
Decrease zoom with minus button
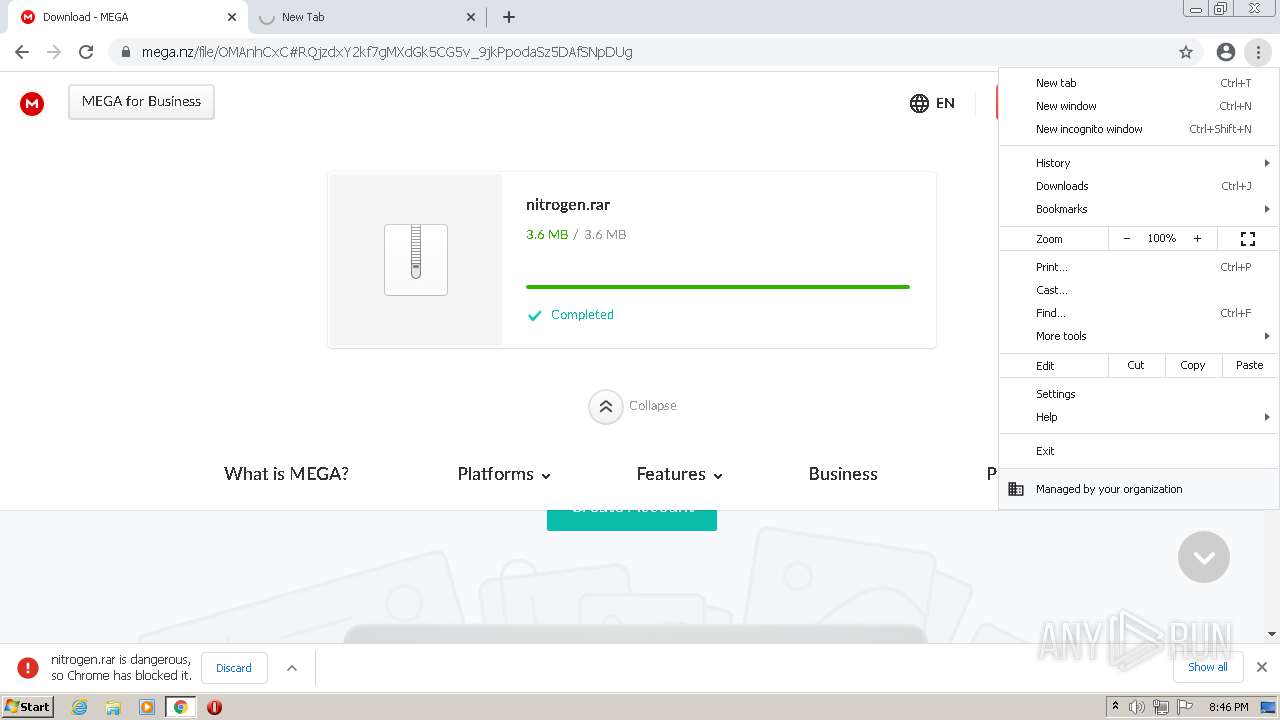tap(1127, 239)
